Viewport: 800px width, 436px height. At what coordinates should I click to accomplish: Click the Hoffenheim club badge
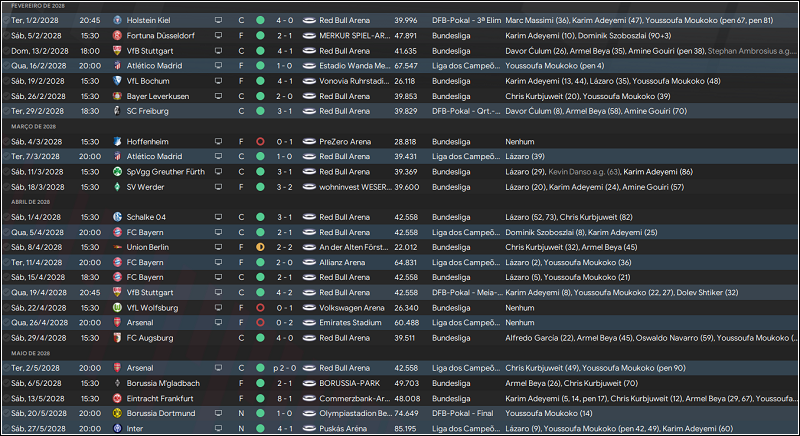[x=117, y=142]
